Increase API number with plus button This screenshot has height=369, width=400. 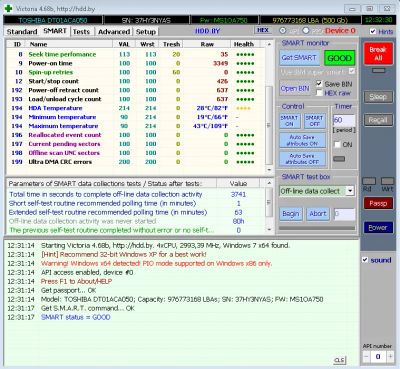(390, 357)
